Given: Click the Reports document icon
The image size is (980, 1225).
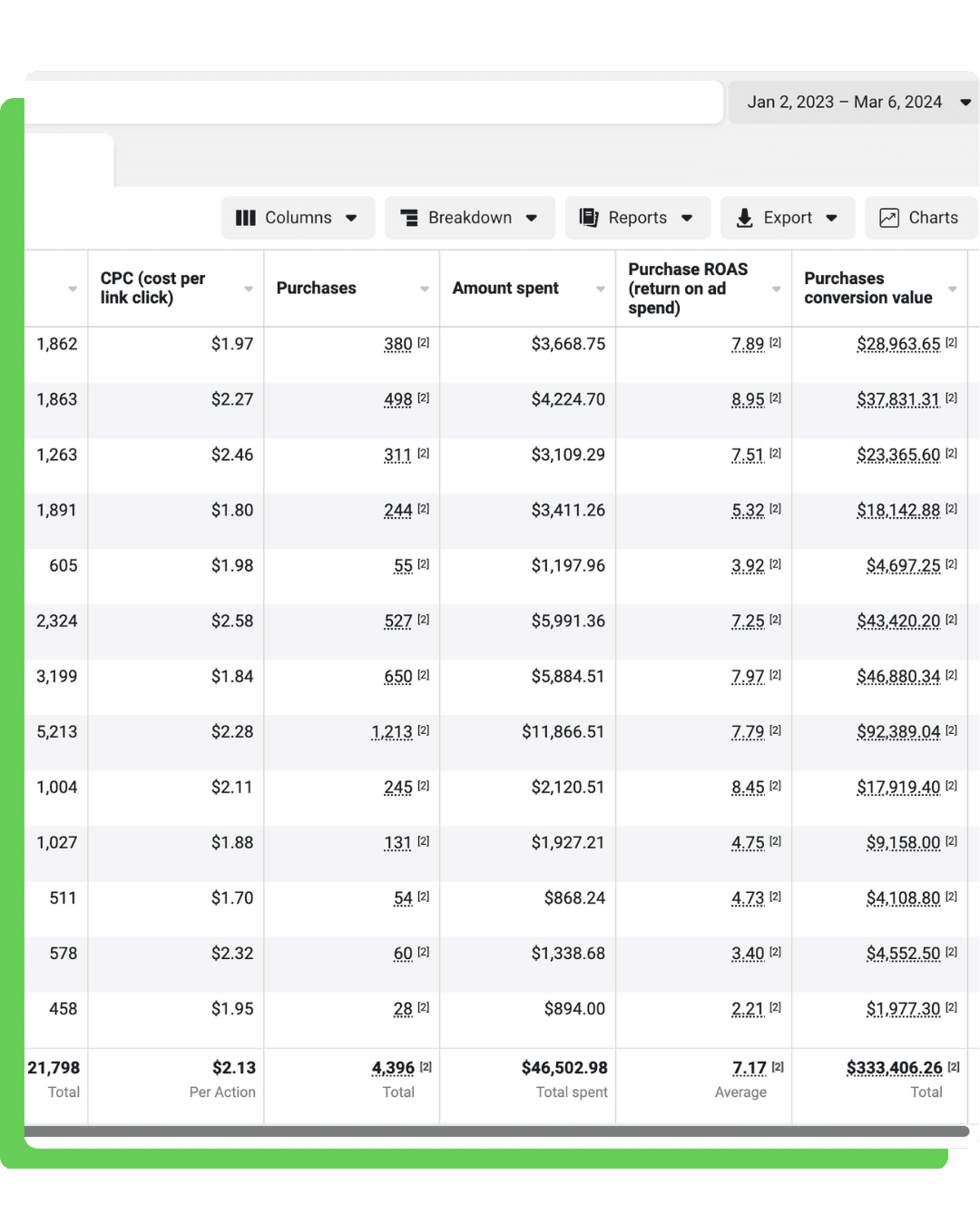Looking at the screenshot, I should 589,218.
